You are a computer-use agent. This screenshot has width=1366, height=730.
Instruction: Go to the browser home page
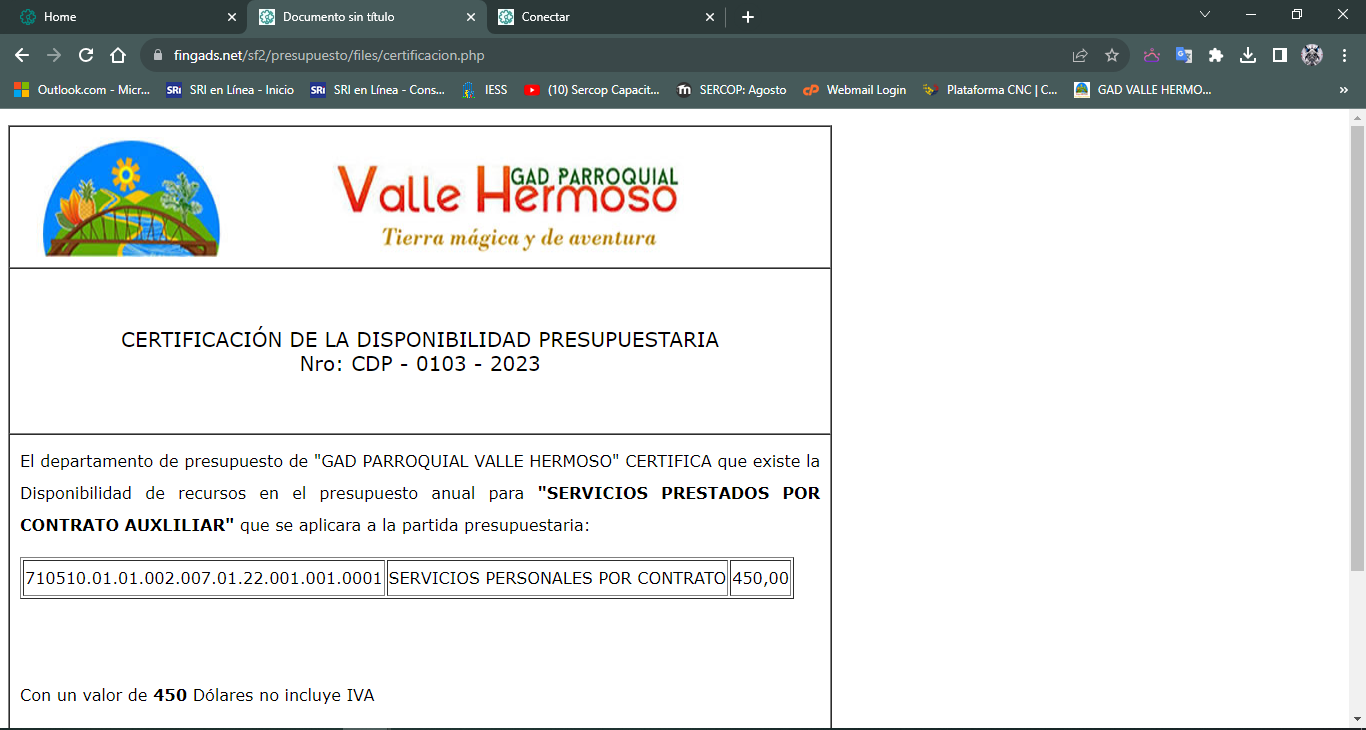pyautogui.click(x=118, y=56)
